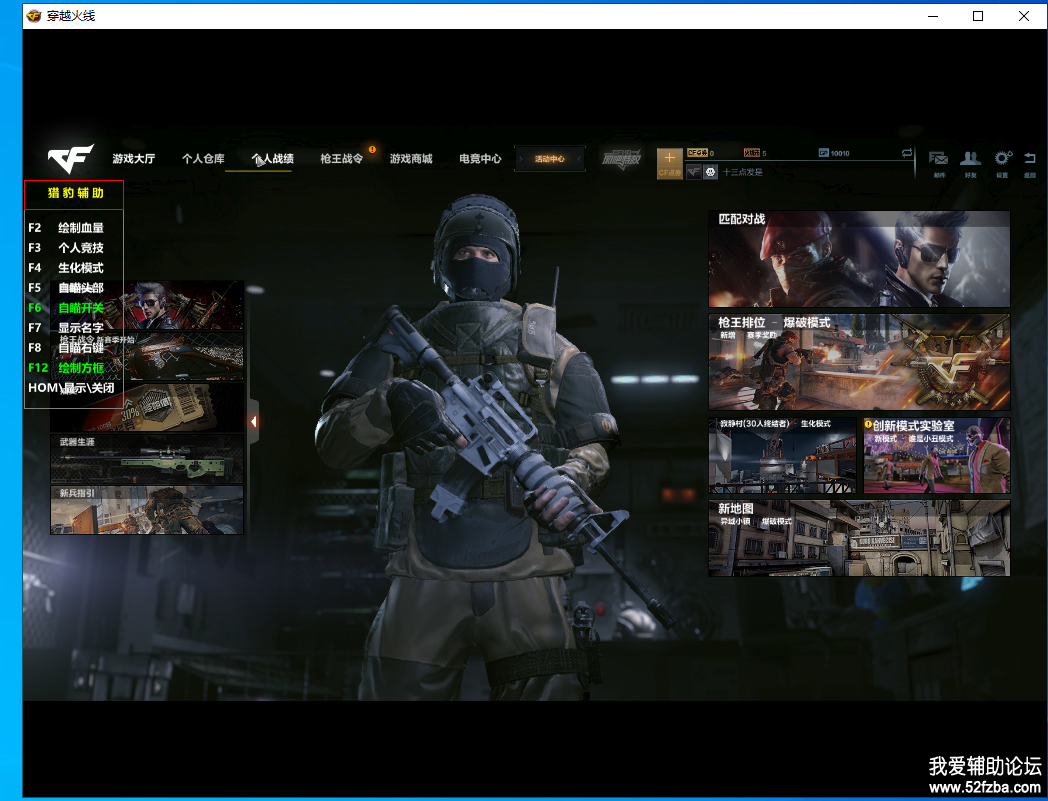Open the 新地图 异域小镇 banner
Screen dimensions: 1048x801
pyautogui.click(x=859, y=538)
